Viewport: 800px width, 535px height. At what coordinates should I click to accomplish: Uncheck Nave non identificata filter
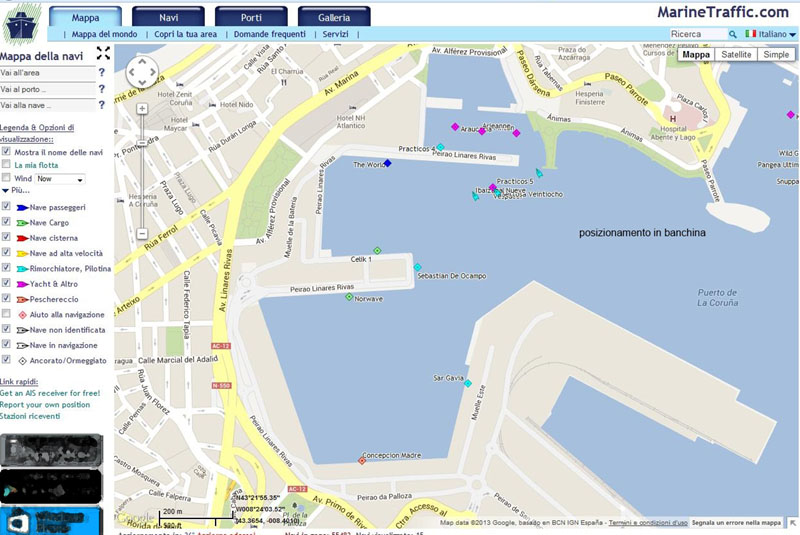[x=6, y=328]
